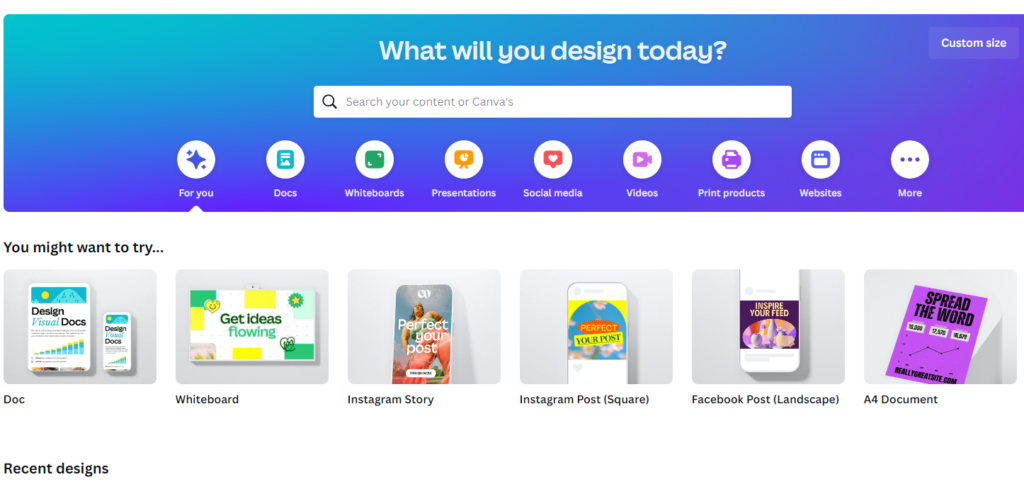Open the Videos camera icon
The width and height of the screenshot is (1024, 494).
click(x=642, y=159)
